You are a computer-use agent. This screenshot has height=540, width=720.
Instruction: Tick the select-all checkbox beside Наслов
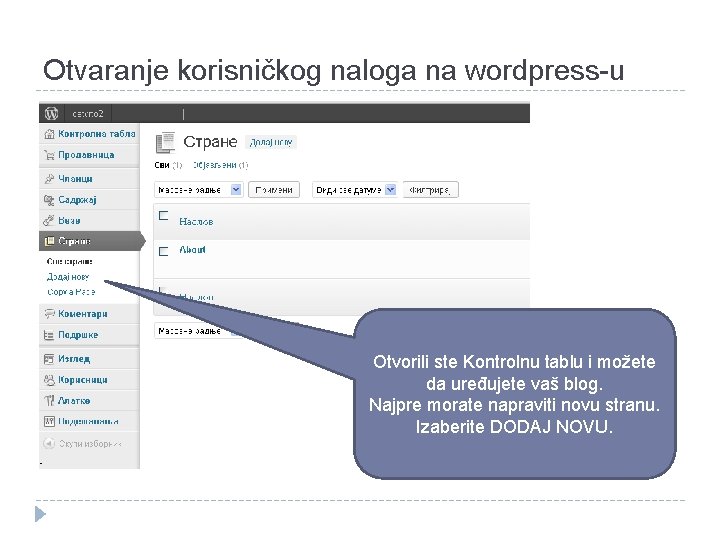(163, 216)
